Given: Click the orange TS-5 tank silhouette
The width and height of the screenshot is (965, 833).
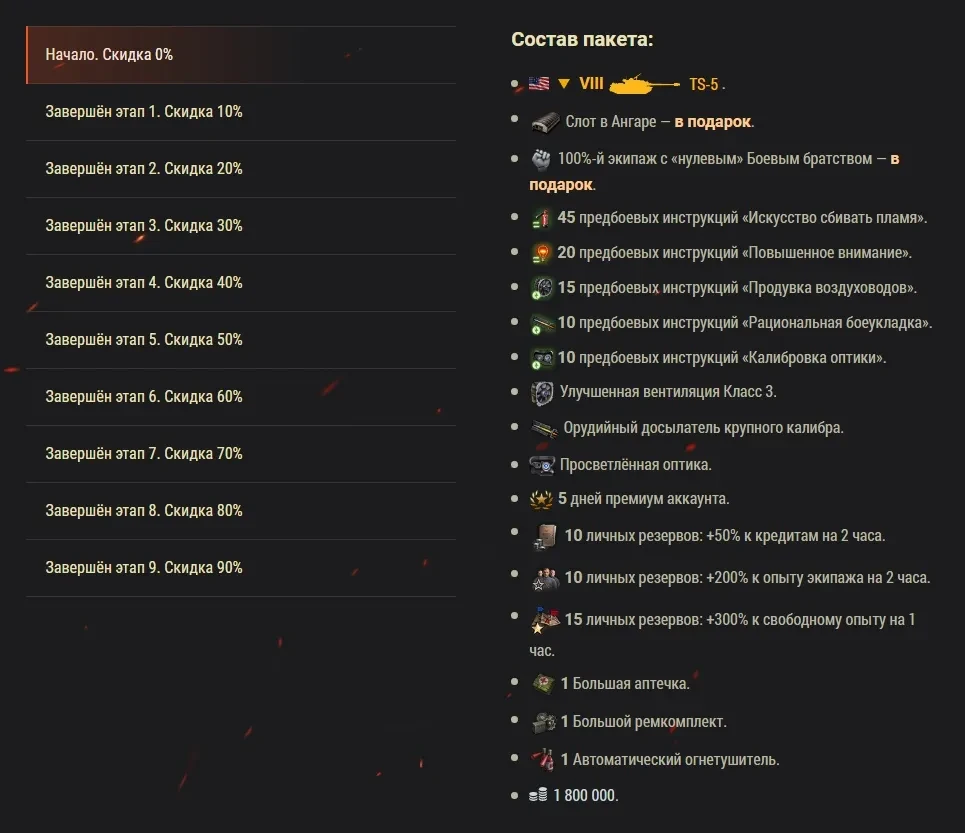Looking at the screenshot, I should coord(645,83).
